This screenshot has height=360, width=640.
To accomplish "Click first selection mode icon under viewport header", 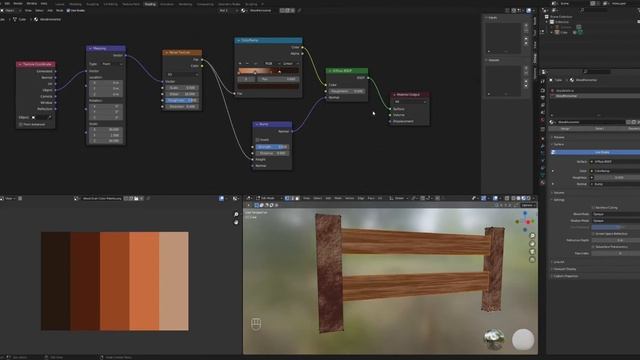I will pos(256,205).
